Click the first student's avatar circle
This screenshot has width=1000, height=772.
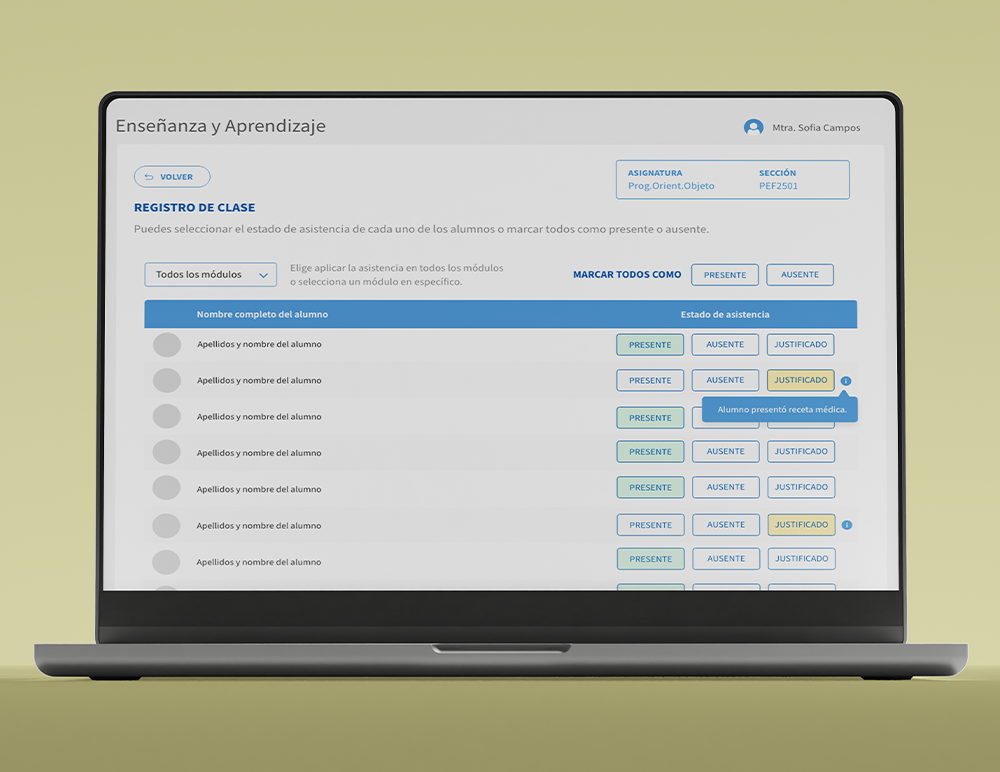coord(167,345)
